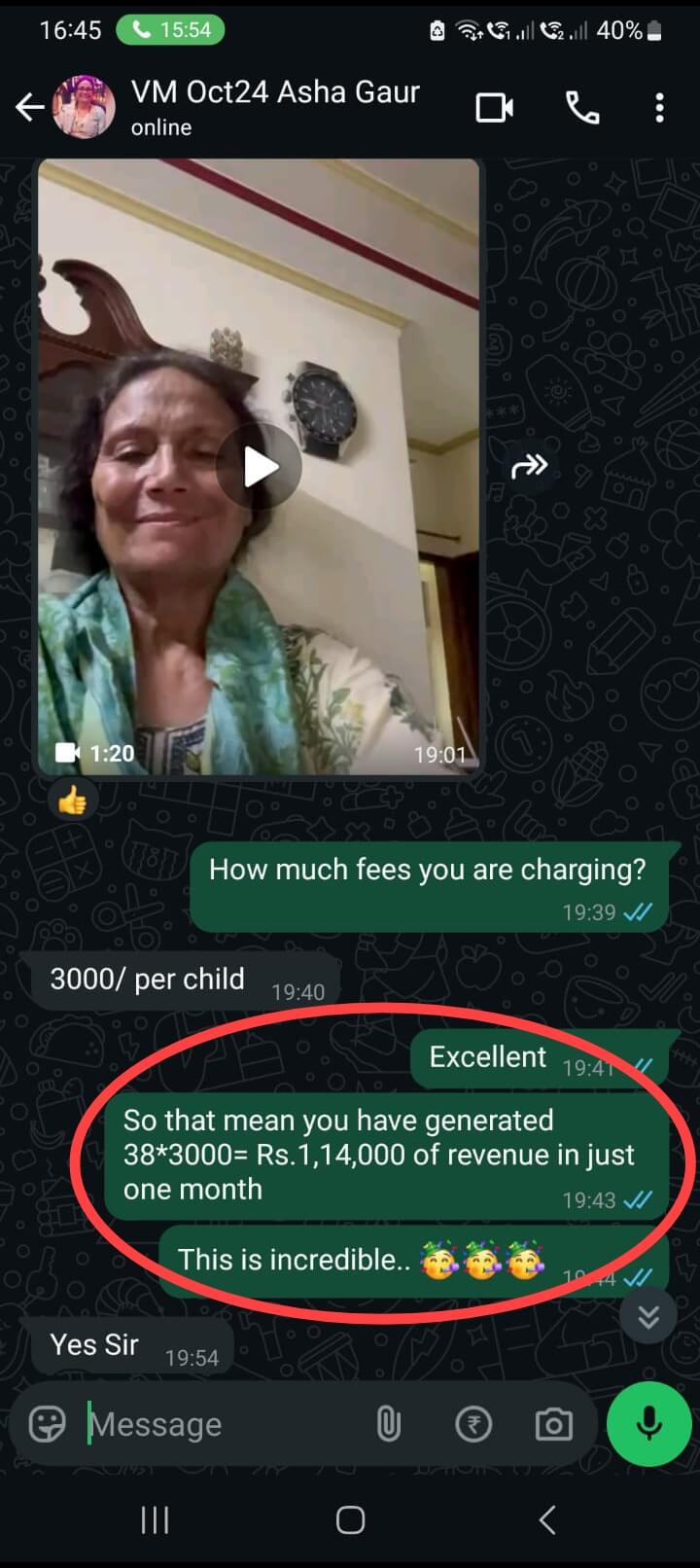Jump to latest messages with double-chevron button

pos(648,1316)
